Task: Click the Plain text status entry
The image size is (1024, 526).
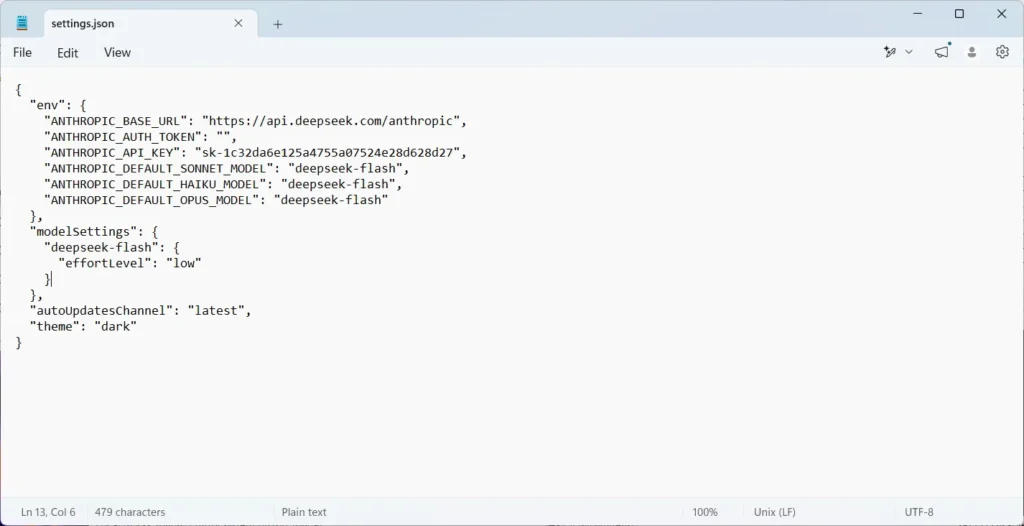Action: (x=304, y=512)
